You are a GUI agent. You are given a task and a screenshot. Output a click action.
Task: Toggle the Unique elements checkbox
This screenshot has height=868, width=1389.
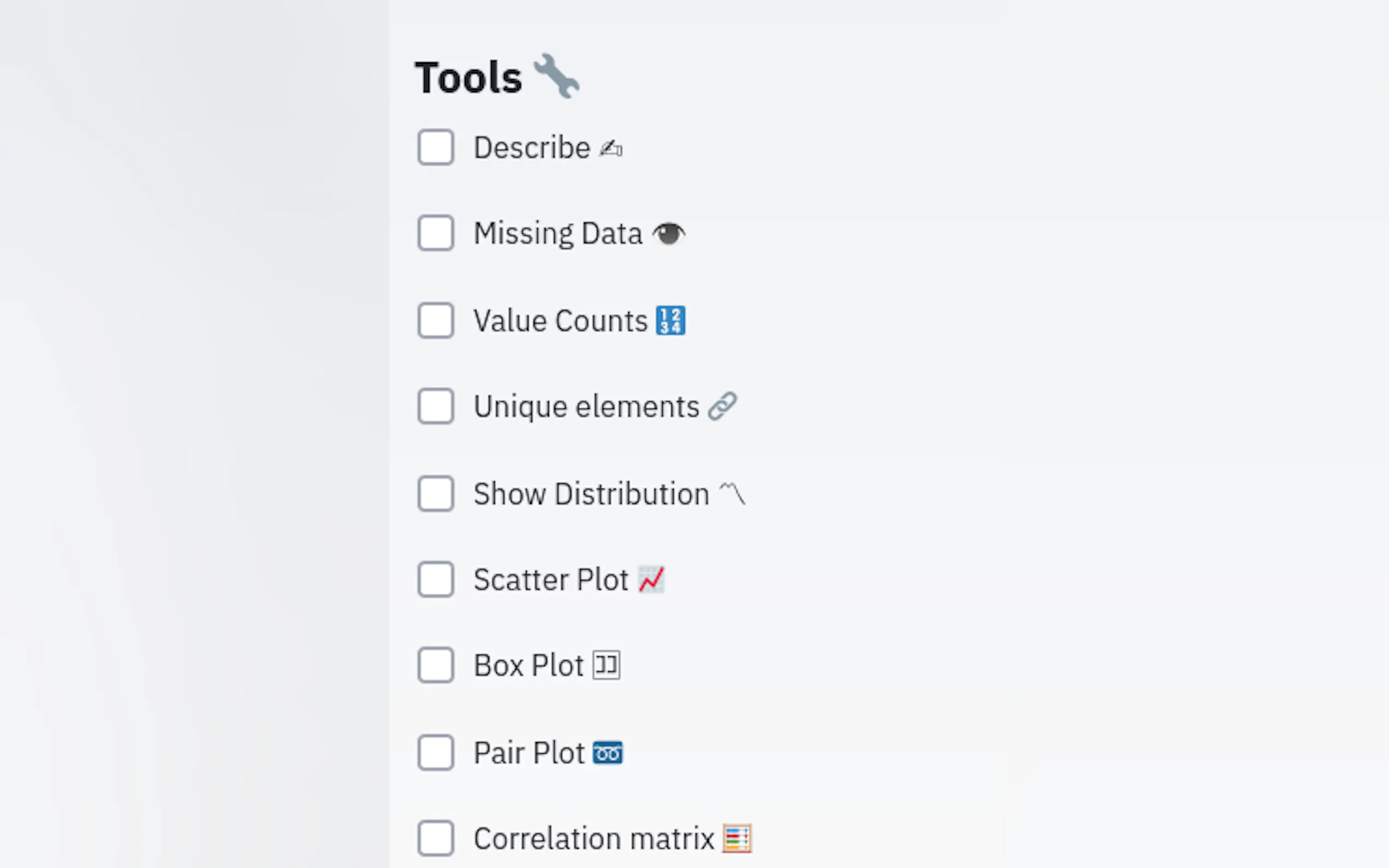click(436, 407)
